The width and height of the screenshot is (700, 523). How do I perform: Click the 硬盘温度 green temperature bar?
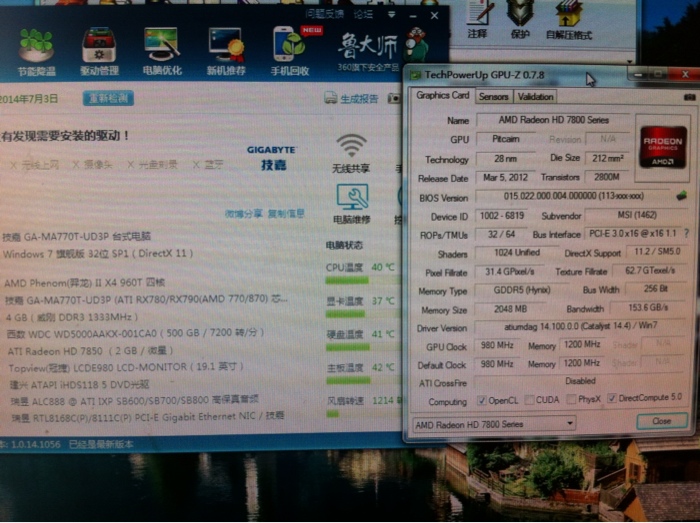347,348
